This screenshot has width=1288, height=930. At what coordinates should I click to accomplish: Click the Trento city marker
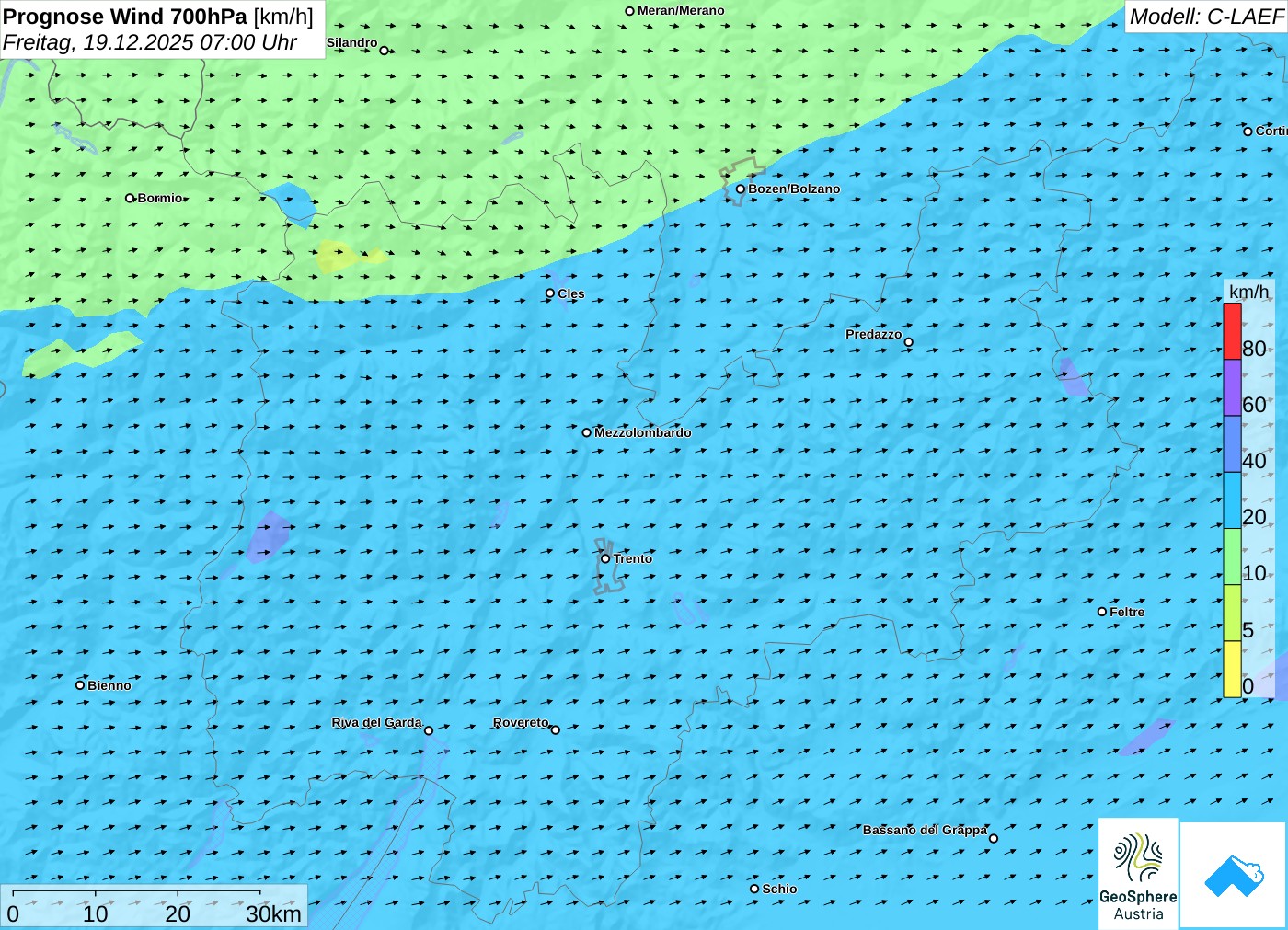[x=605, y=558]
